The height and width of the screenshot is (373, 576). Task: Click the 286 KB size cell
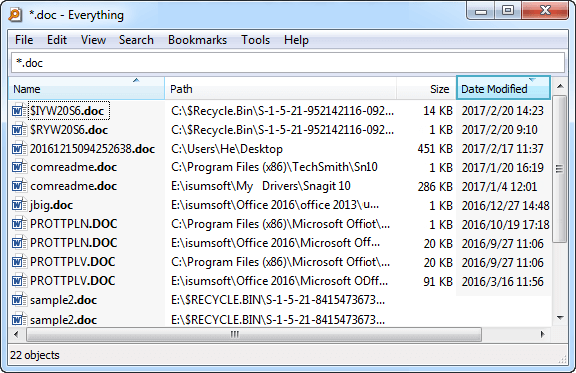point(435,187)
